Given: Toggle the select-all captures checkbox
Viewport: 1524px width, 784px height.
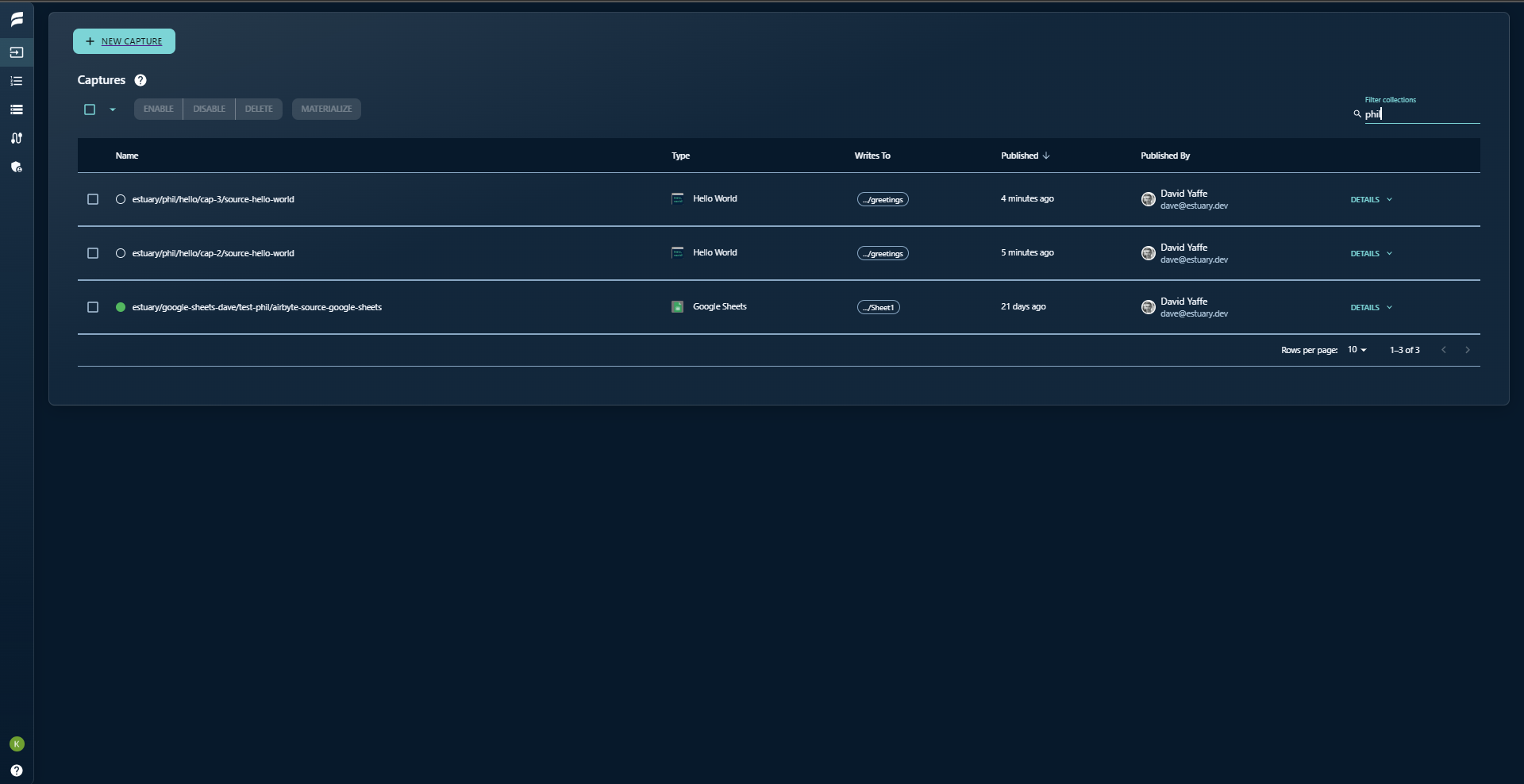Looking at the screenshot, I should 88,110.
